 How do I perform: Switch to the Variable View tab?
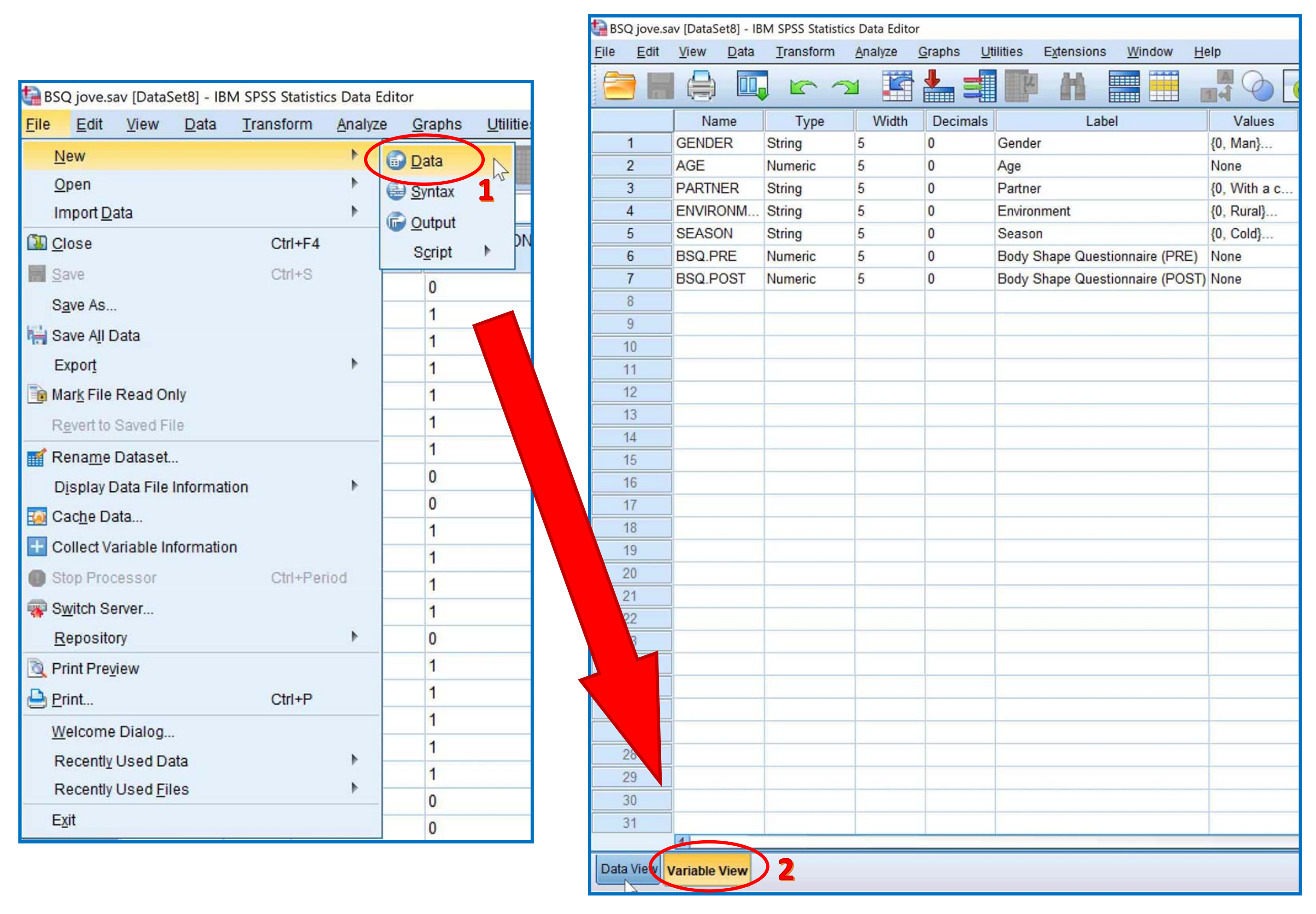click(706, 870)
